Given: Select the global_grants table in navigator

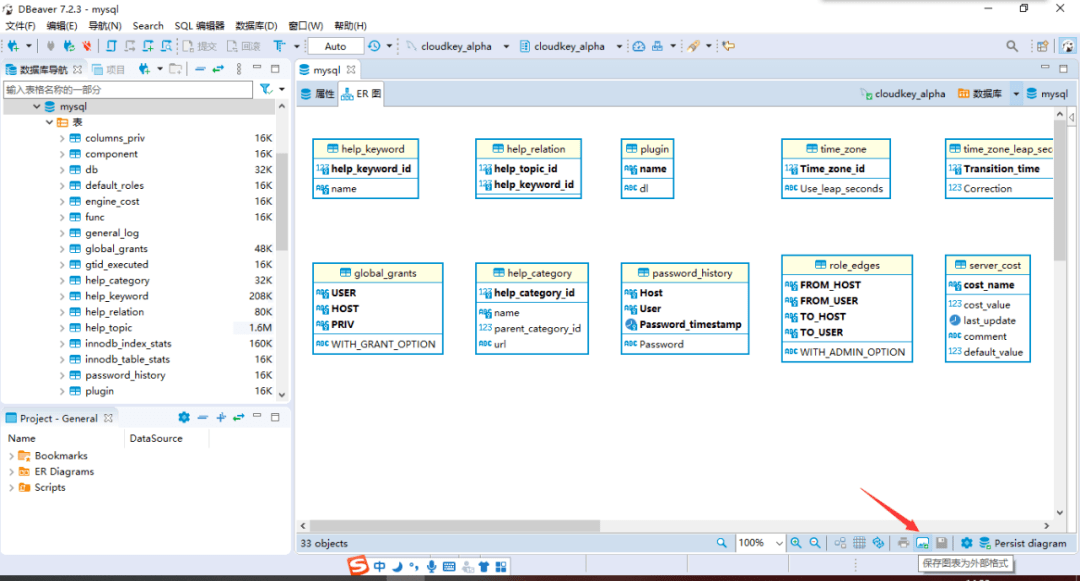Looking at the screenshot, I should click(116, 249).
